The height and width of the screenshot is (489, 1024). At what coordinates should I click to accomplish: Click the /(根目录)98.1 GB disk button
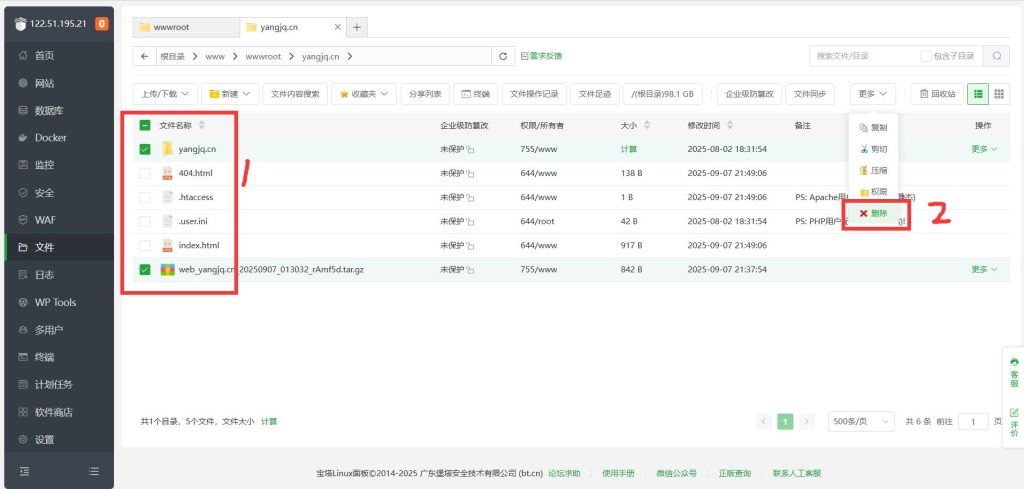point(663,94)
